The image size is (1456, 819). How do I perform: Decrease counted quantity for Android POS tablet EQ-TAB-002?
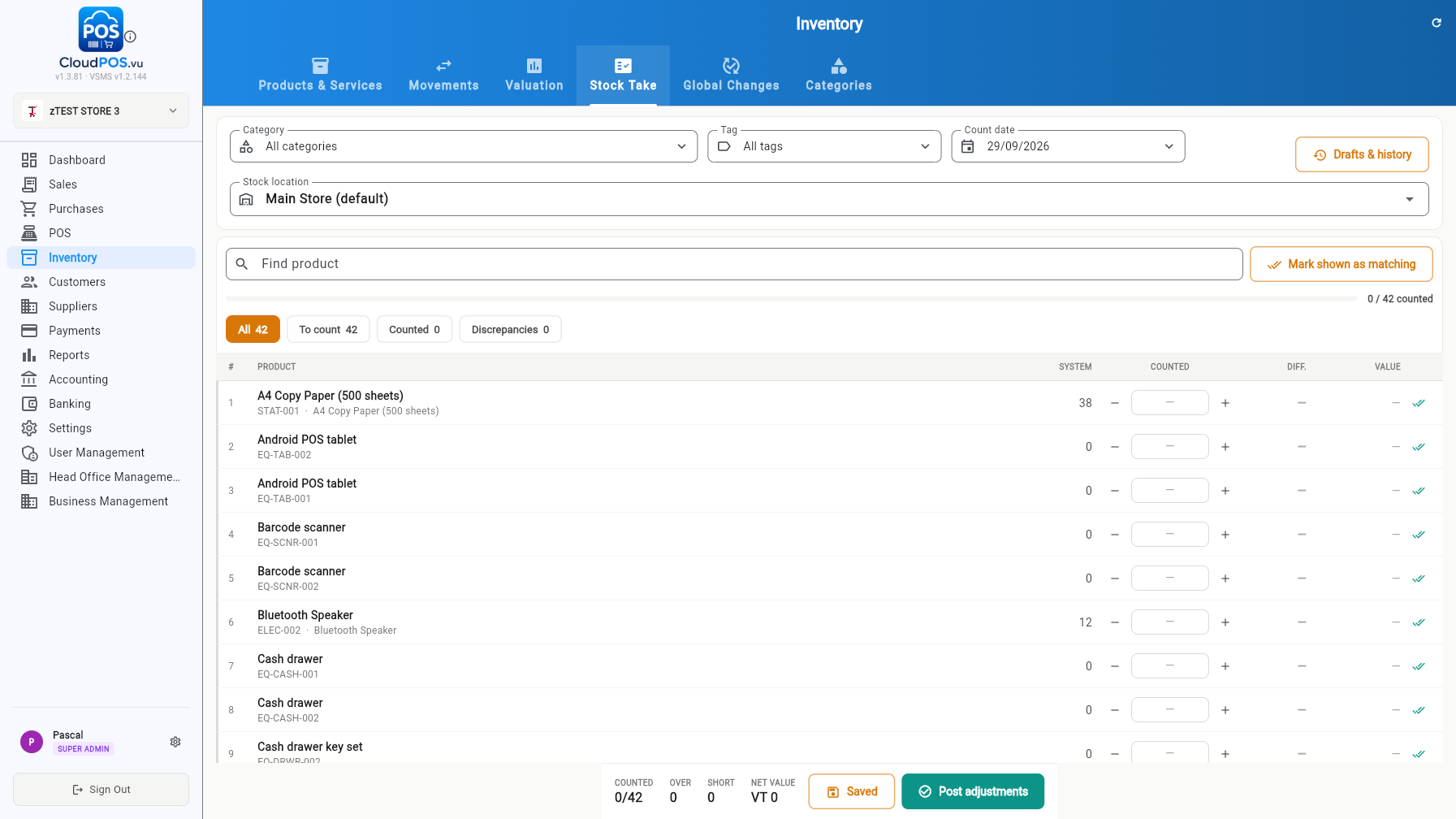tap(1115, 447)
